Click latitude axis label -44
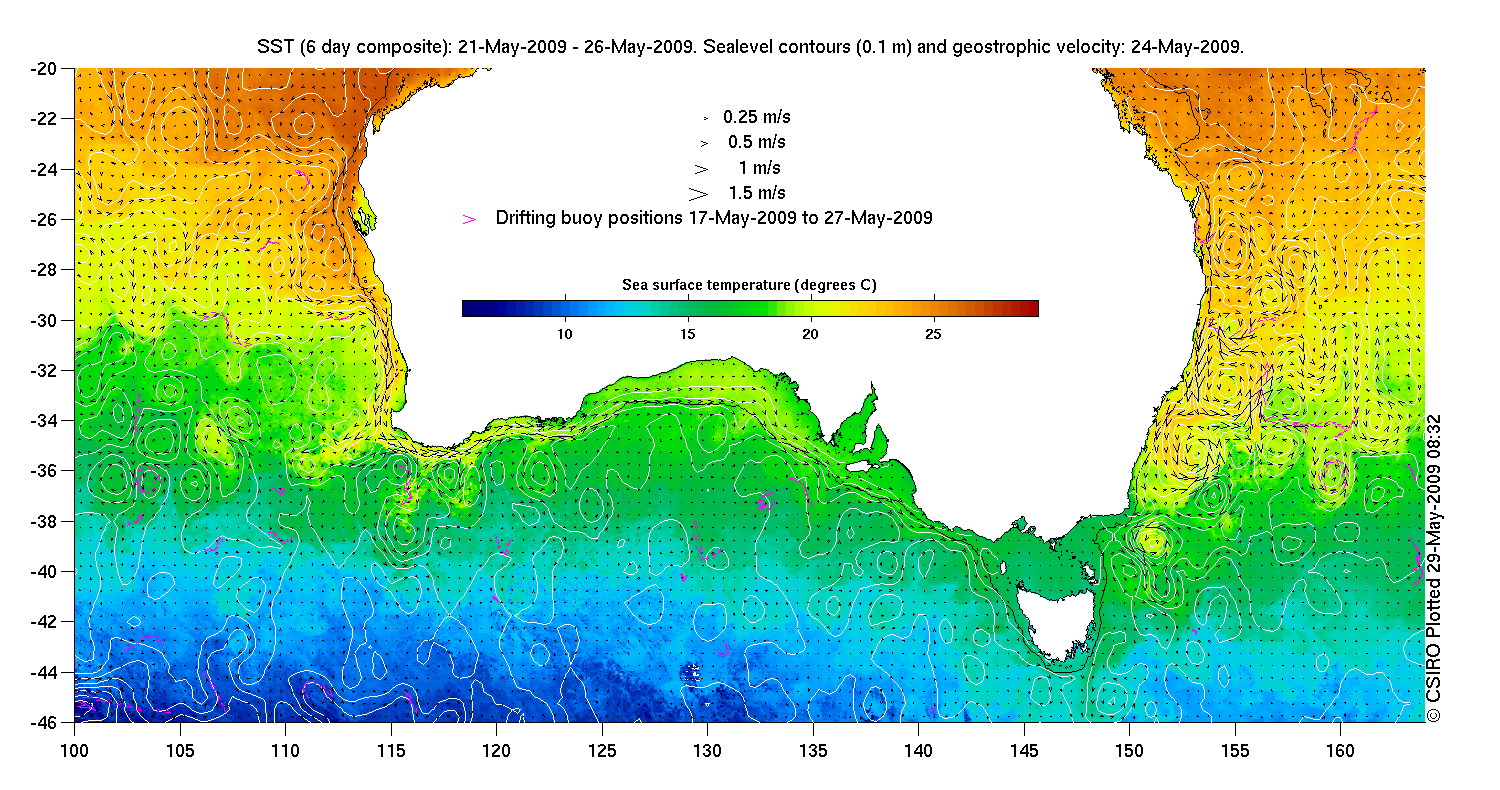 click(45, 671)
